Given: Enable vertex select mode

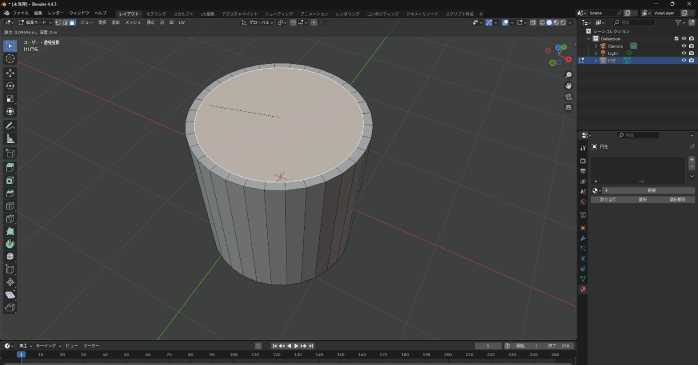Looking at the screenshot, I should click(x=58, y=22).
